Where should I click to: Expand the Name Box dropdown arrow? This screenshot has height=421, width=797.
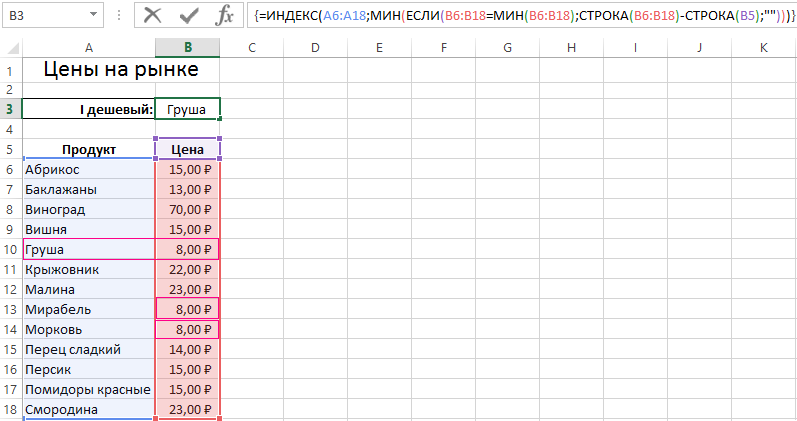tap(93, 16)
